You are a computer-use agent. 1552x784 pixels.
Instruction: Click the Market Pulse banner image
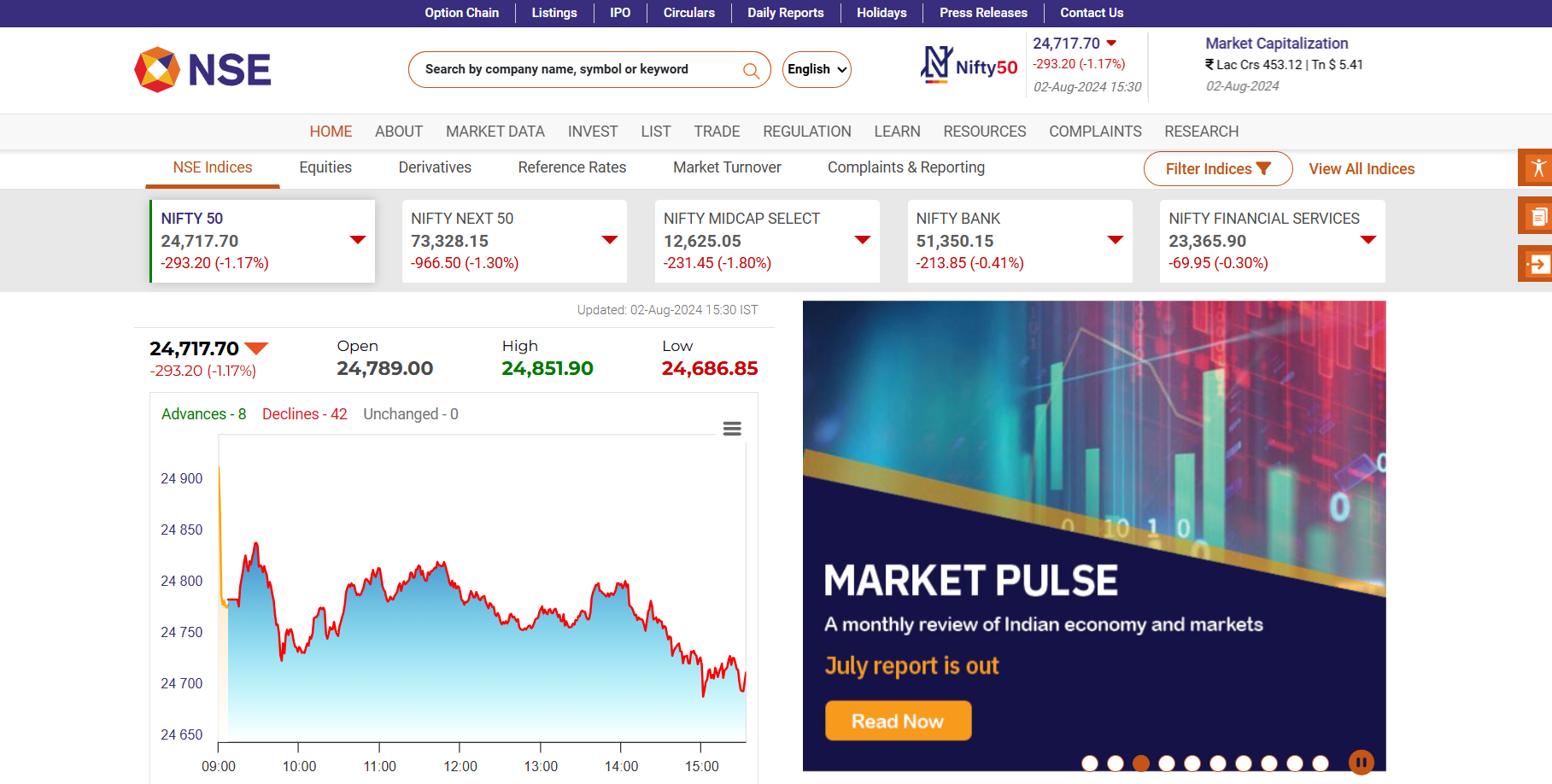click(1094, 536)
